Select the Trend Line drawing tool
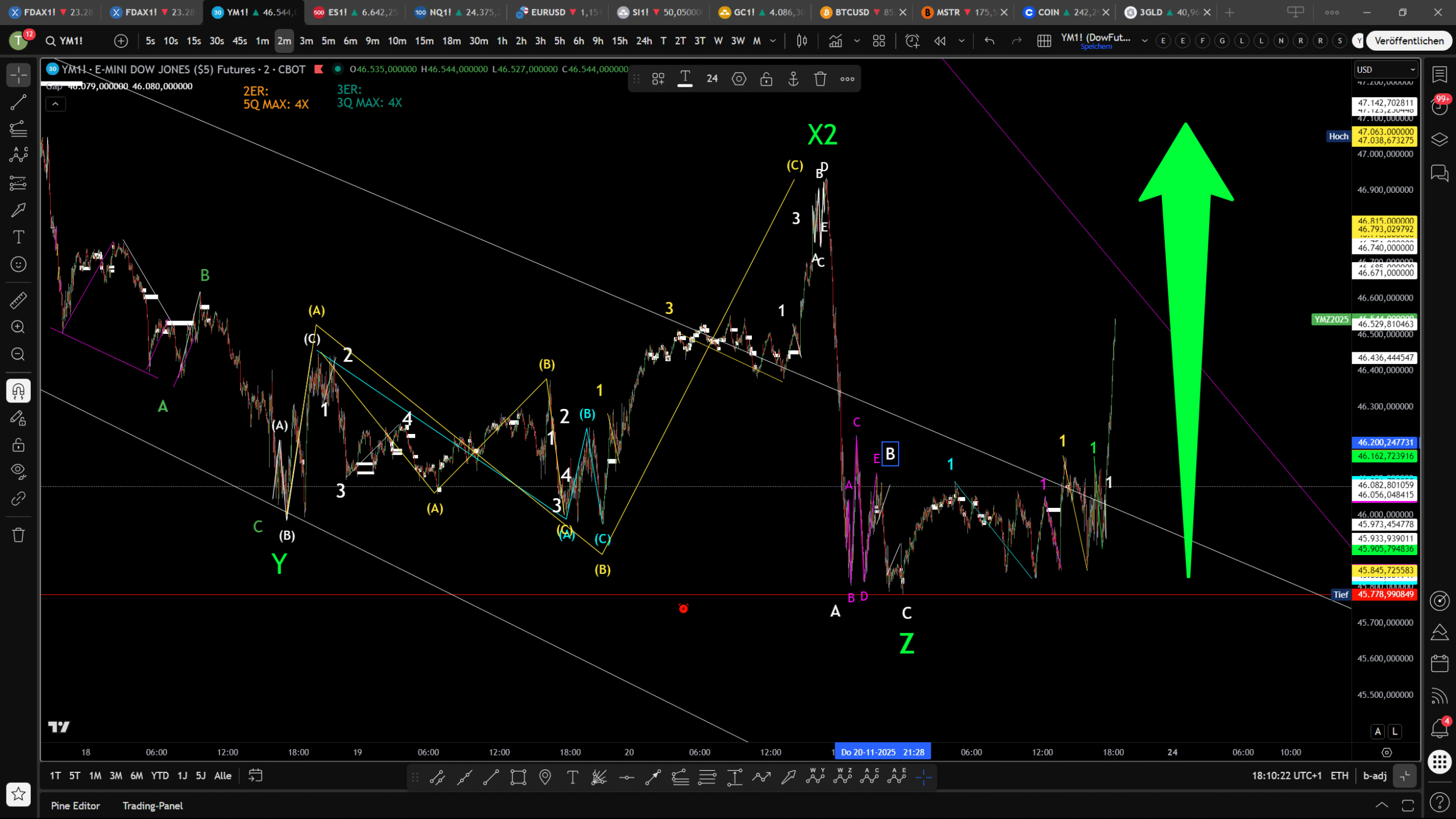Viewport: 1456px width, 819px height. (18, 103)
